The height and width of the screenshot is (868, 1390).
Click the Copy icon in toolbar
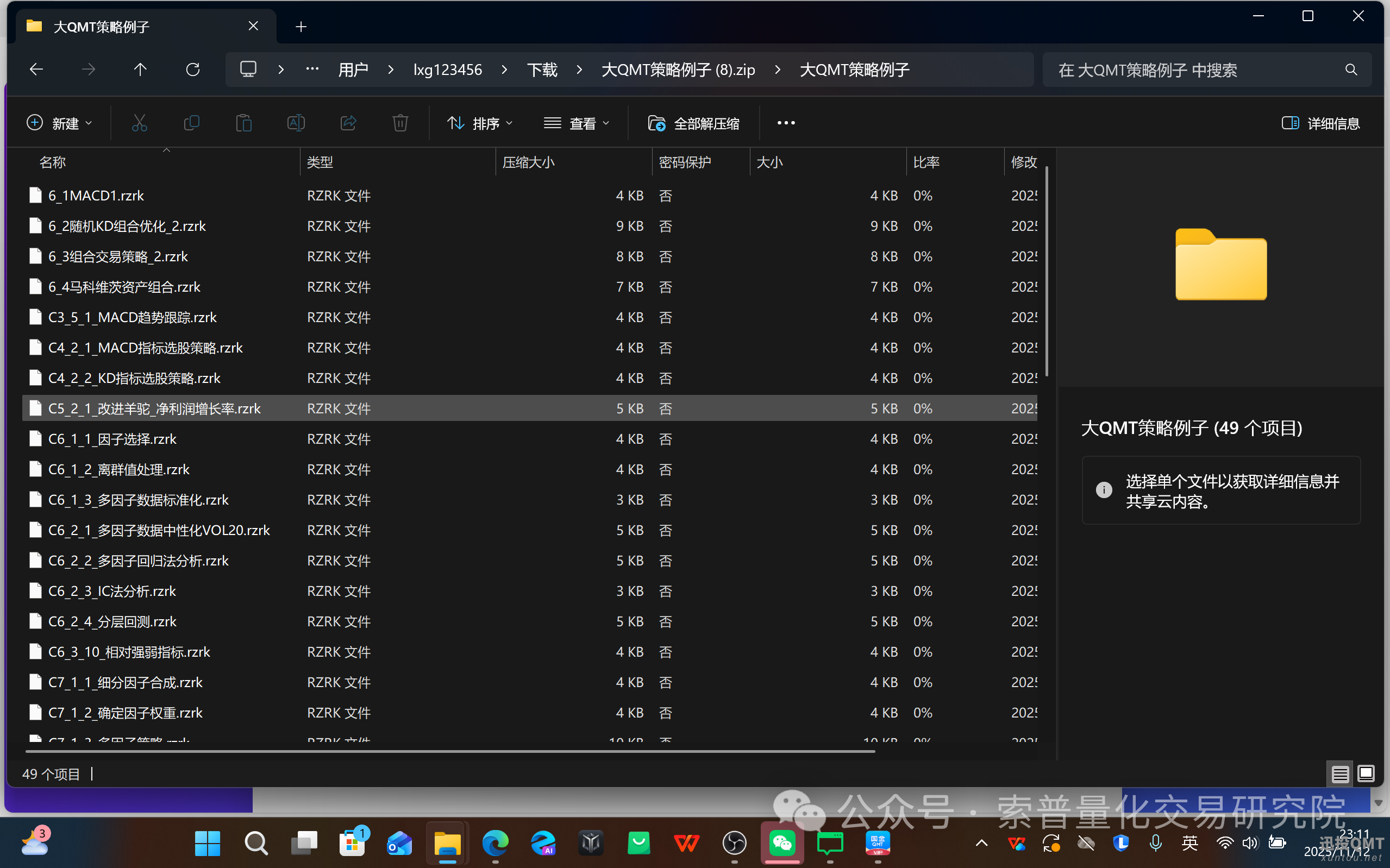point(192,123)
